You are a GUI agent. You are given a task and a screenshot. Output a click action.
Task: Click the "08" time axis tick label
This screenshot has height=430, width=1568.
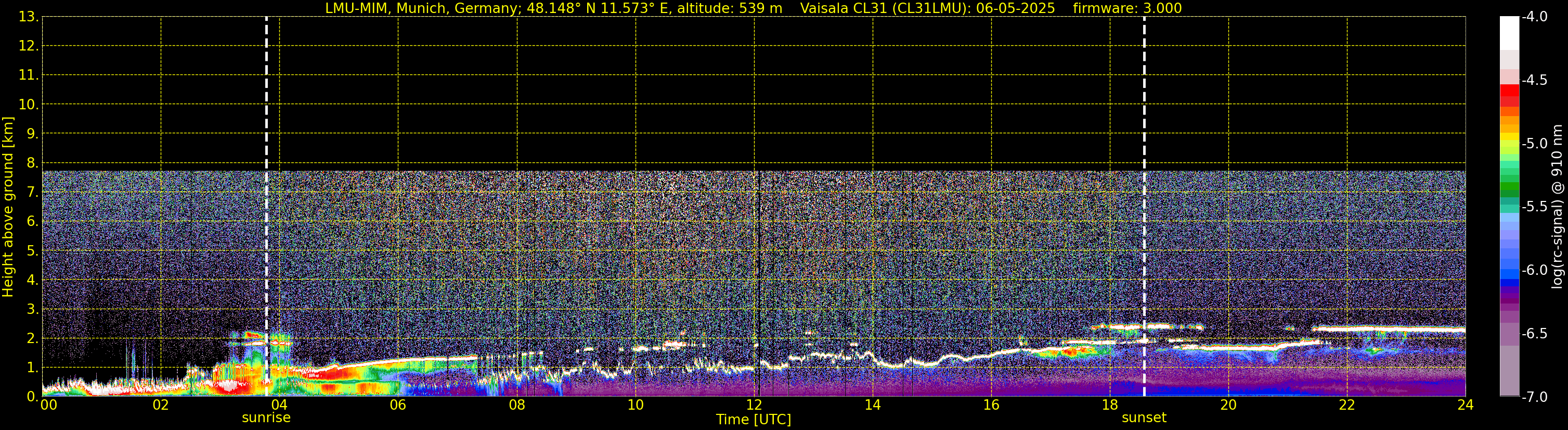pos(517,405)
